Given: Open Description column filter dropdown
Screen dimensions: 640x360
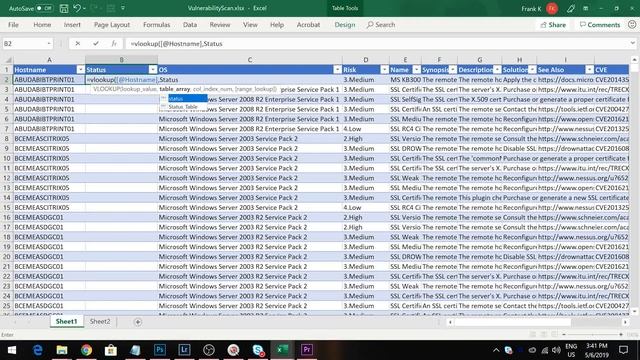Looking at the screenshot, I should [497, 70].
